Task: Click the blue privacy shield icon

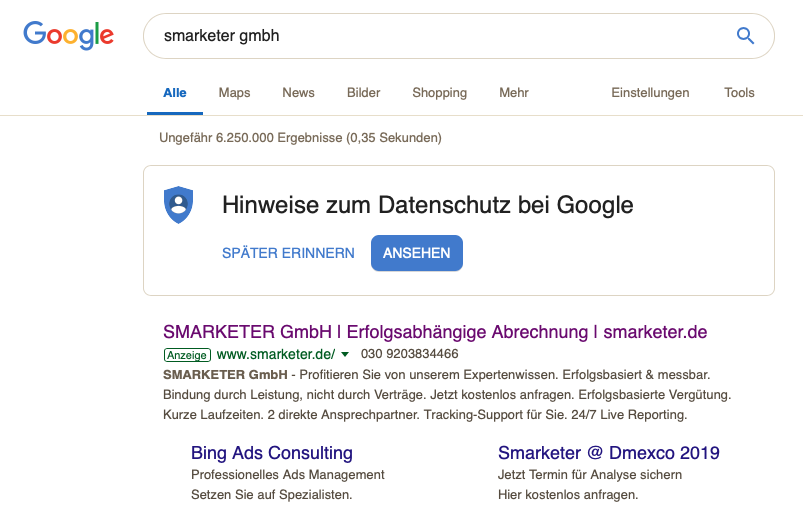Action: [178, 205]
